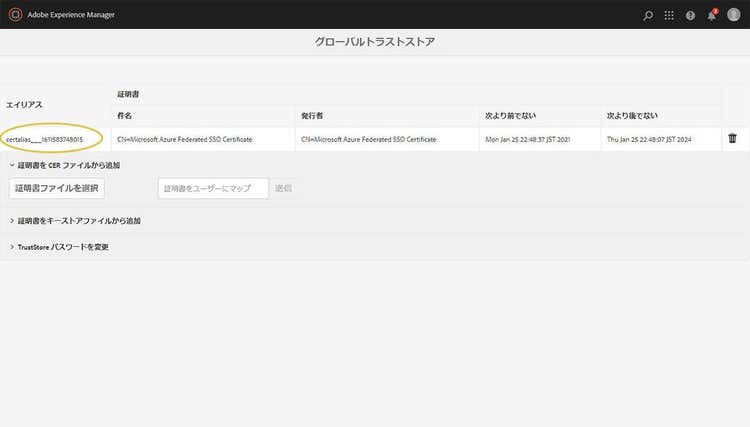Open the solutions grid switcher icon
The height and width of the screenshot is (427, 750).
(x=669, y=15)
